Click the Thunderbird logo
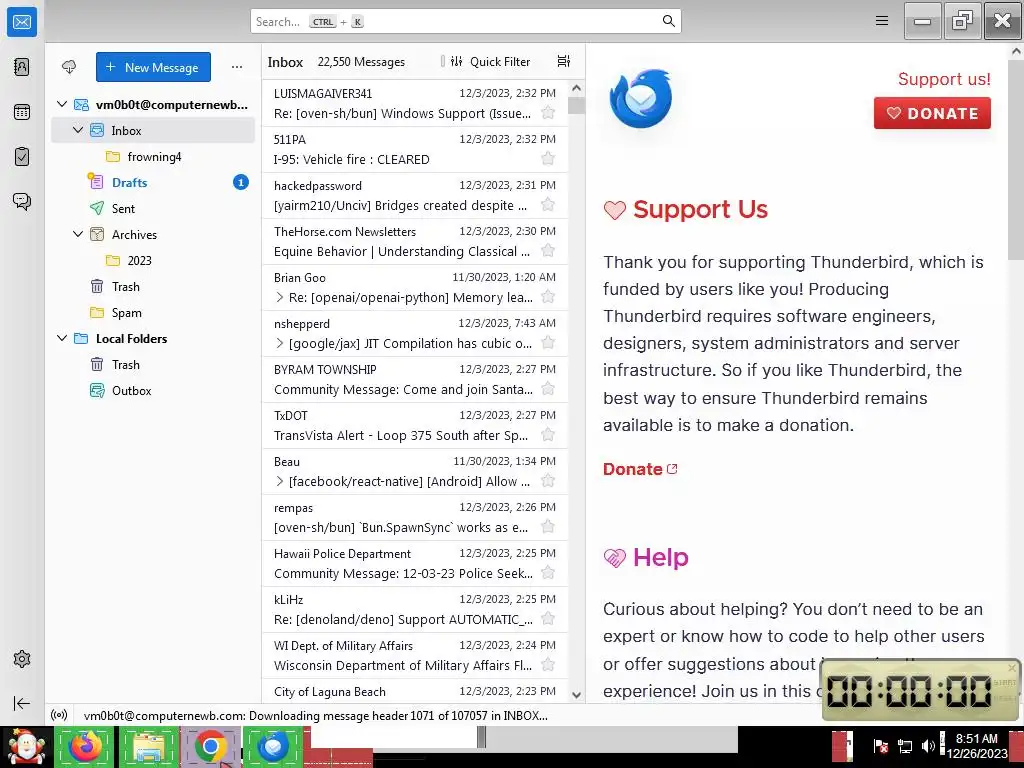Screen dimensions: 1024x768 (x=641, y=99)
